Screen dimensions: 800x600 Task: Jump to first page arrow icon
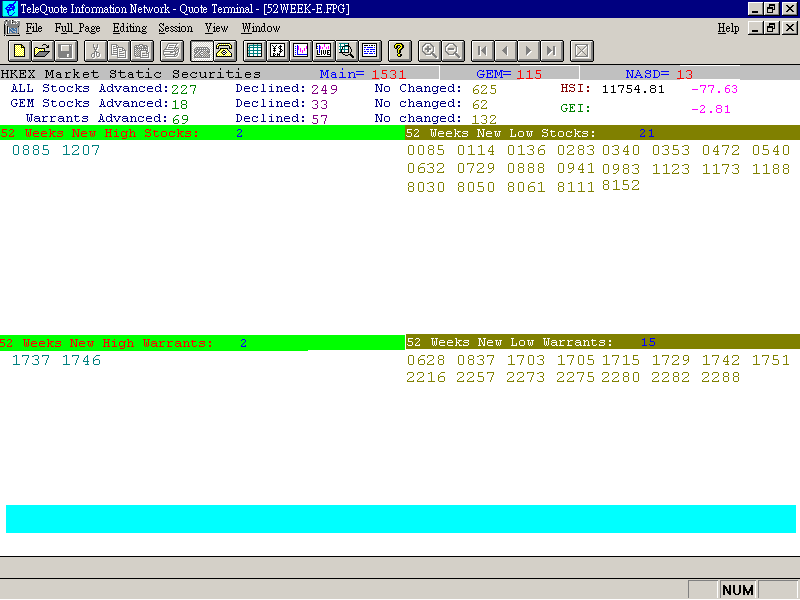[x=482, y=51]
